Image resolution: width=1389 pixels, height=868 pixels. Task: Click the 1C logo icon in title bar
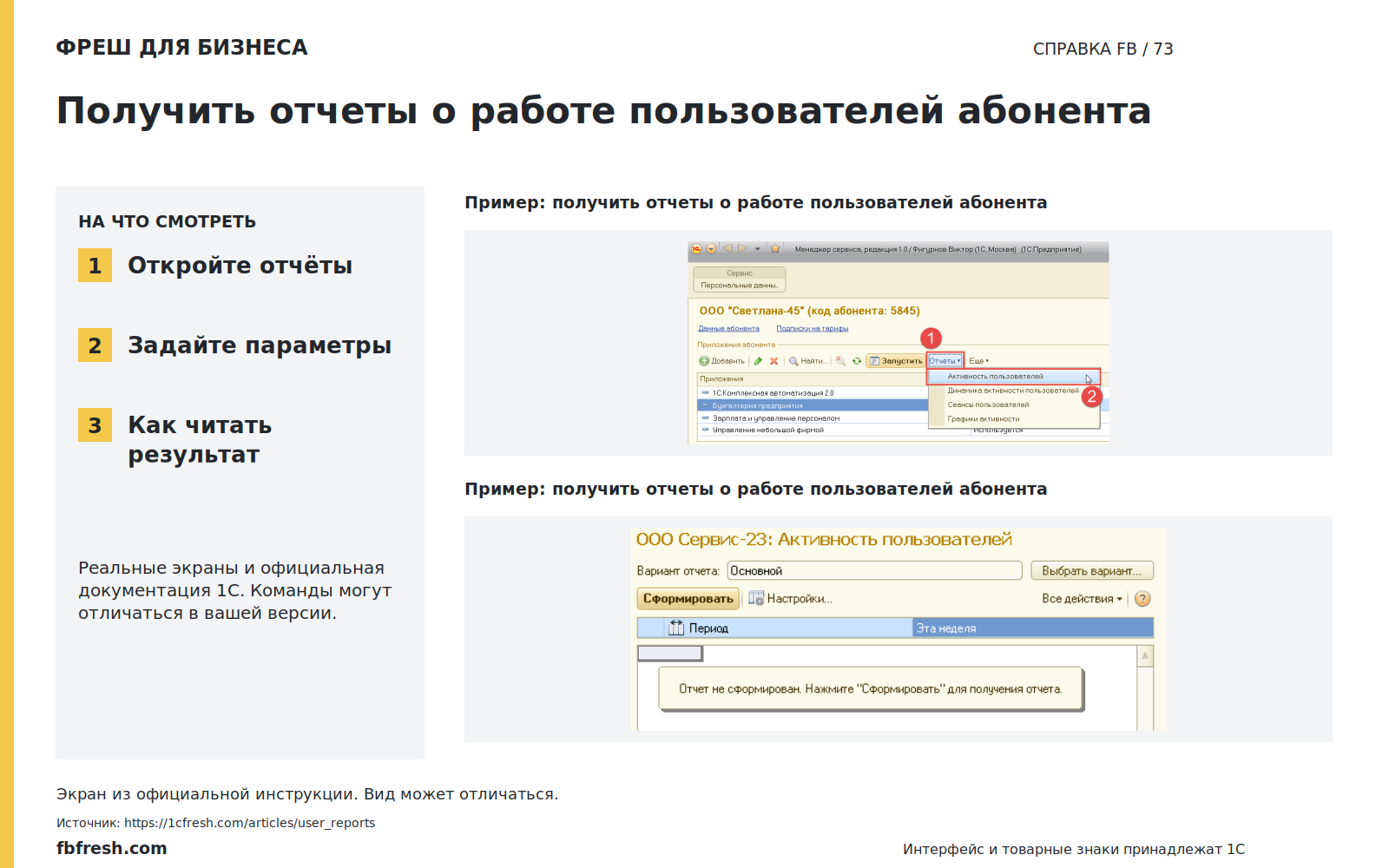(696, 249)
